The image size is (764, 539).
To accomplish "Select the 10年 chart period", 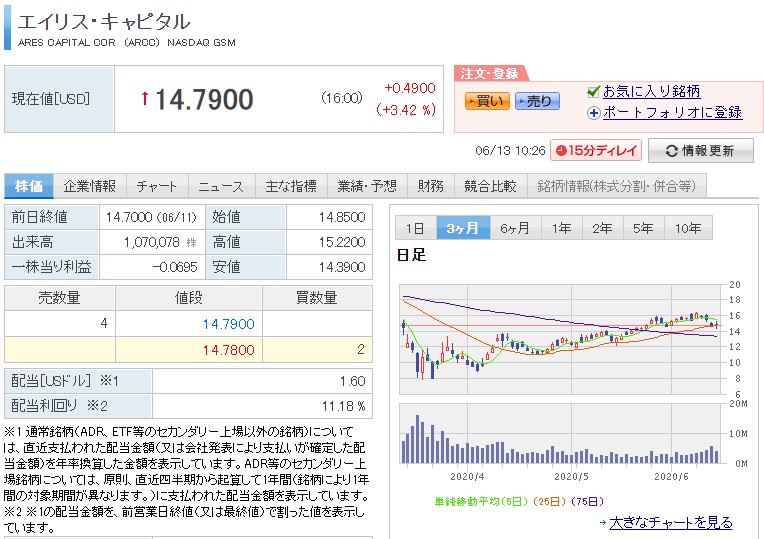I will click(x=688, y=228).
